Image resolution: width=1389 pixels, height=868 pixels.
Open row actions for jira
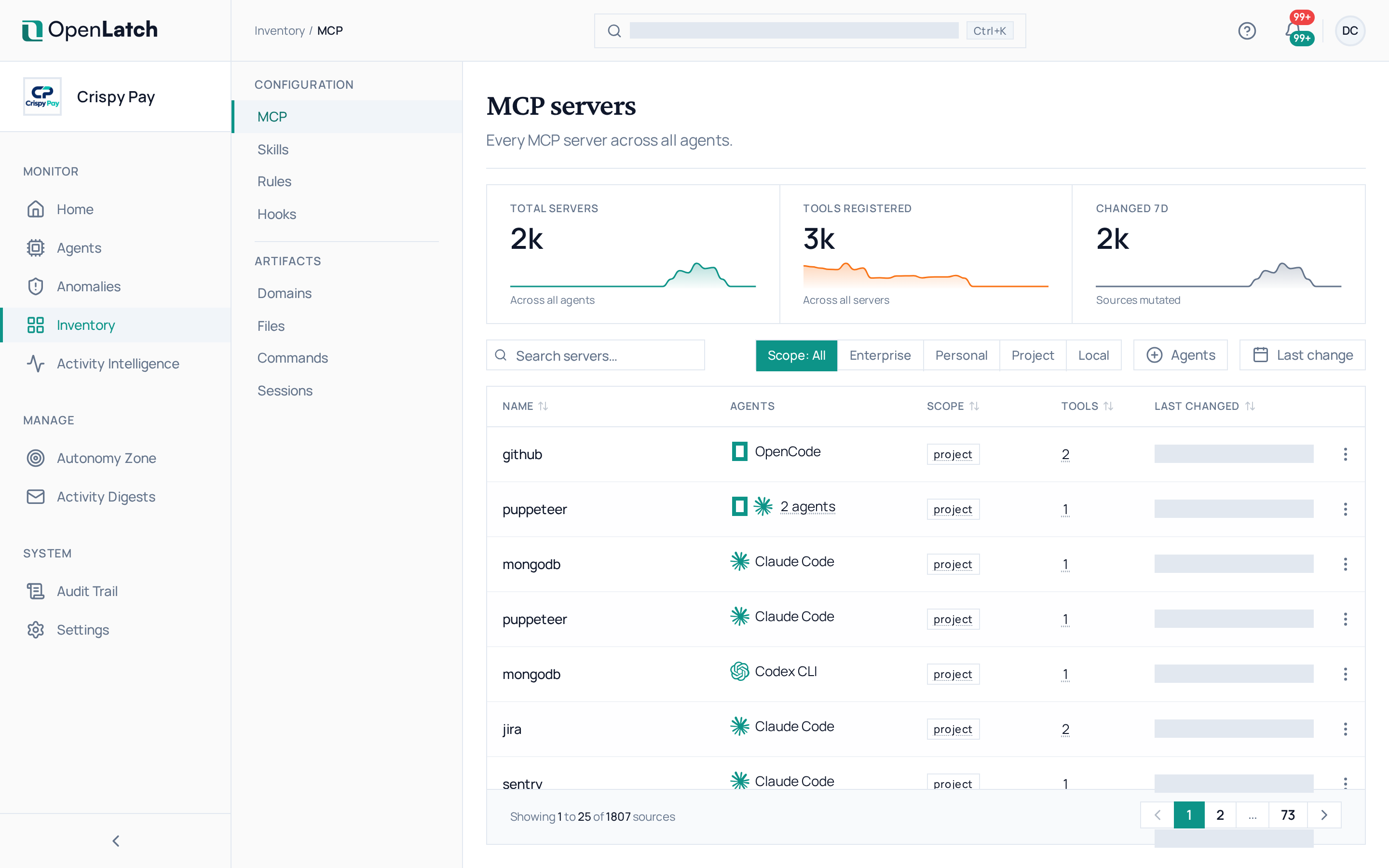coord(1345,729)
